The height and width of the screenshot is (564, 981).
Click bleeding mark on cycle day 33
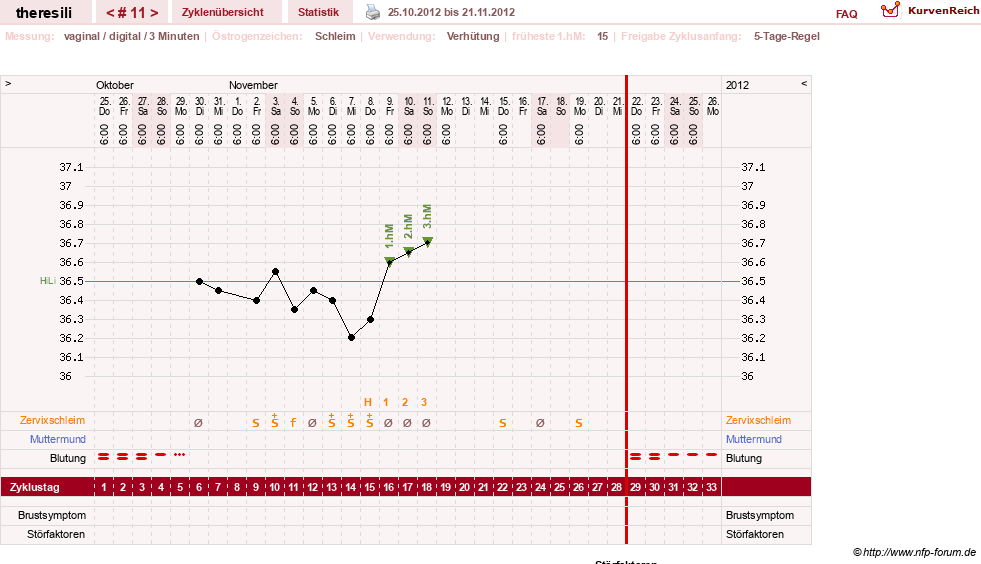[x=711, y=454]
